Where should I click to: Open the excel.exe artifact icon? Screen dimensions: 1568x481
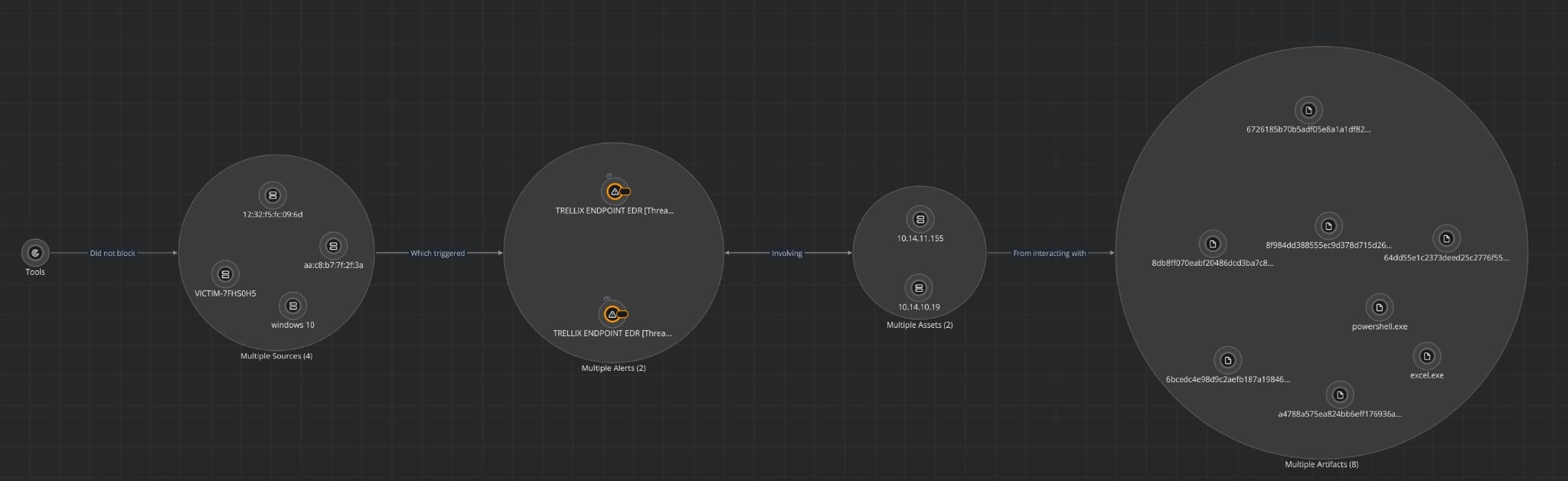click(1427, 356)
